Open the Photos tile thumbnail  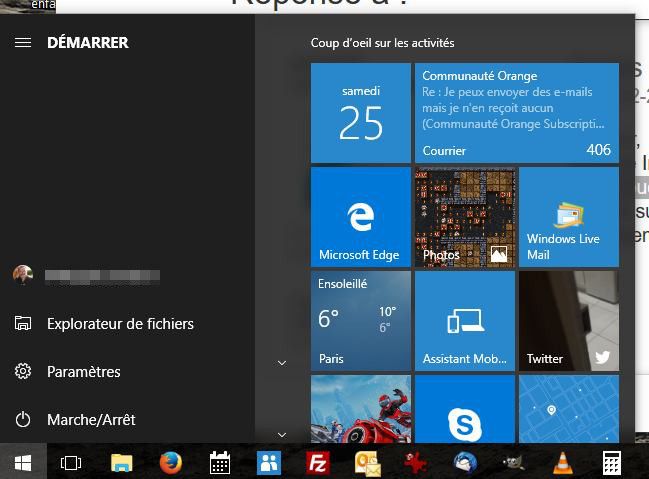coord(464,217)
